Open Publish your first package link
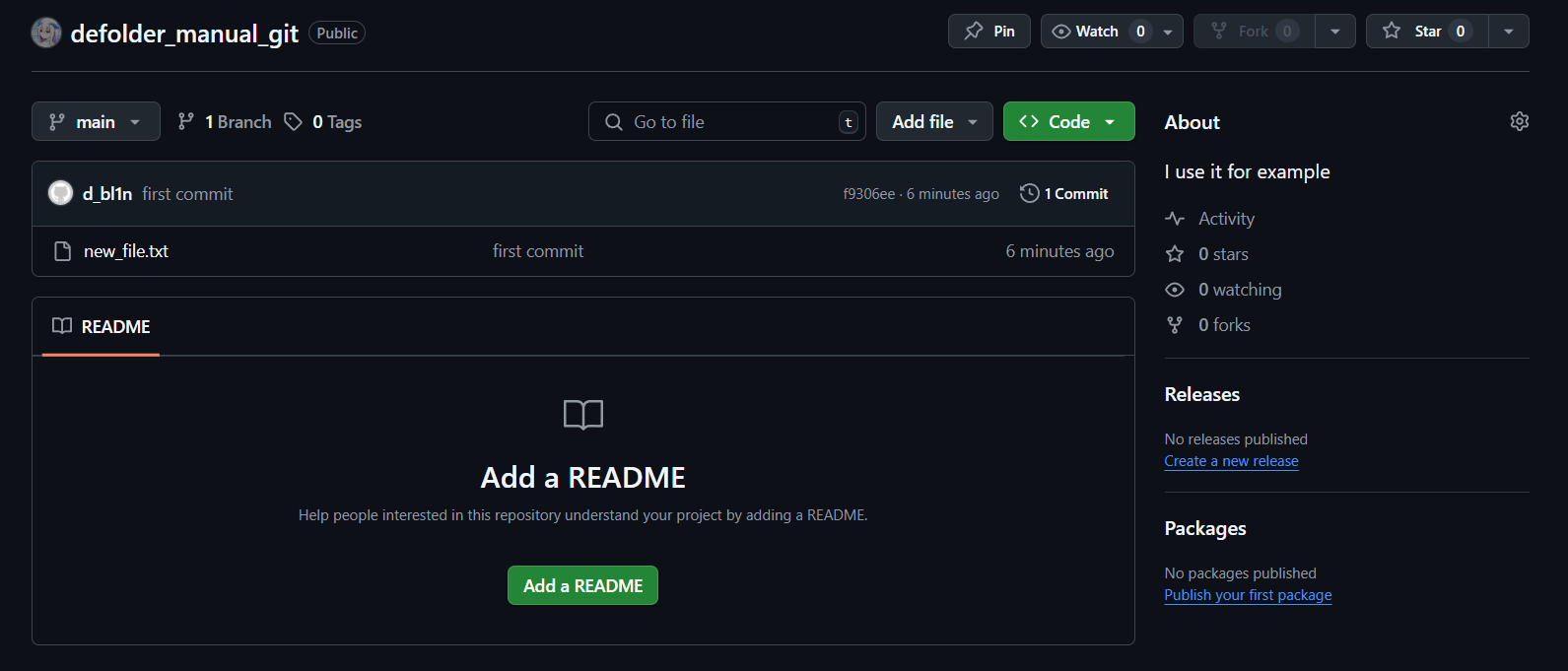Screen dimensions: 1568x671 1248,595
